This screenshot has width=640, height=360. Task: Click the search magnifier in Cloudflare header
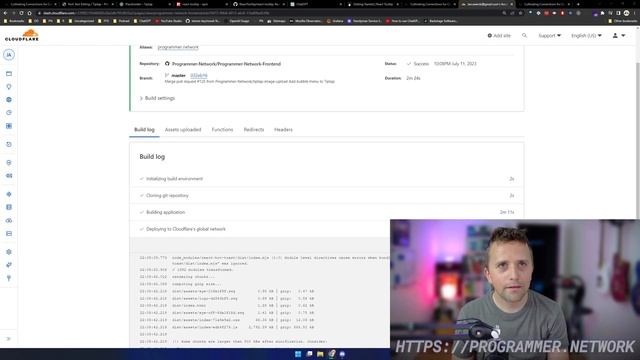coord(524,36)
